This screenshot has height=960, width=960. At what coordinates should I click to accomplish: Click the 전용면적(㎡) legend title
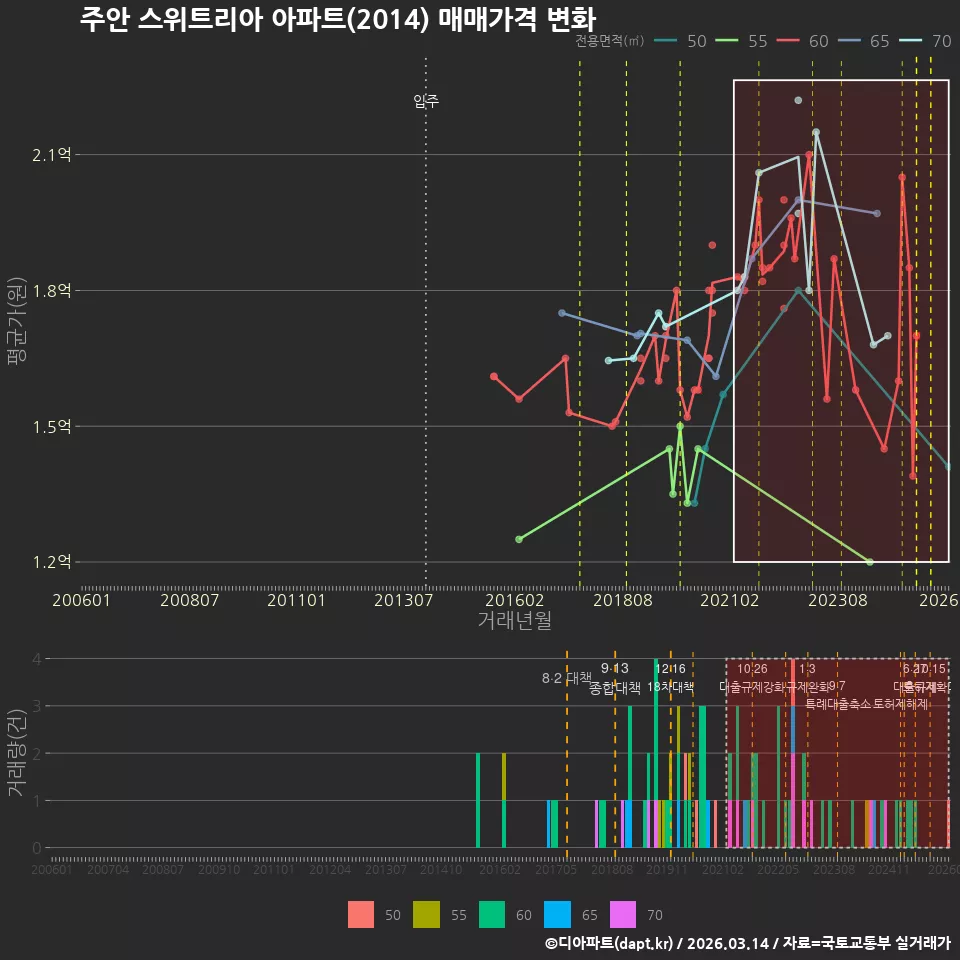pos(610,41)
